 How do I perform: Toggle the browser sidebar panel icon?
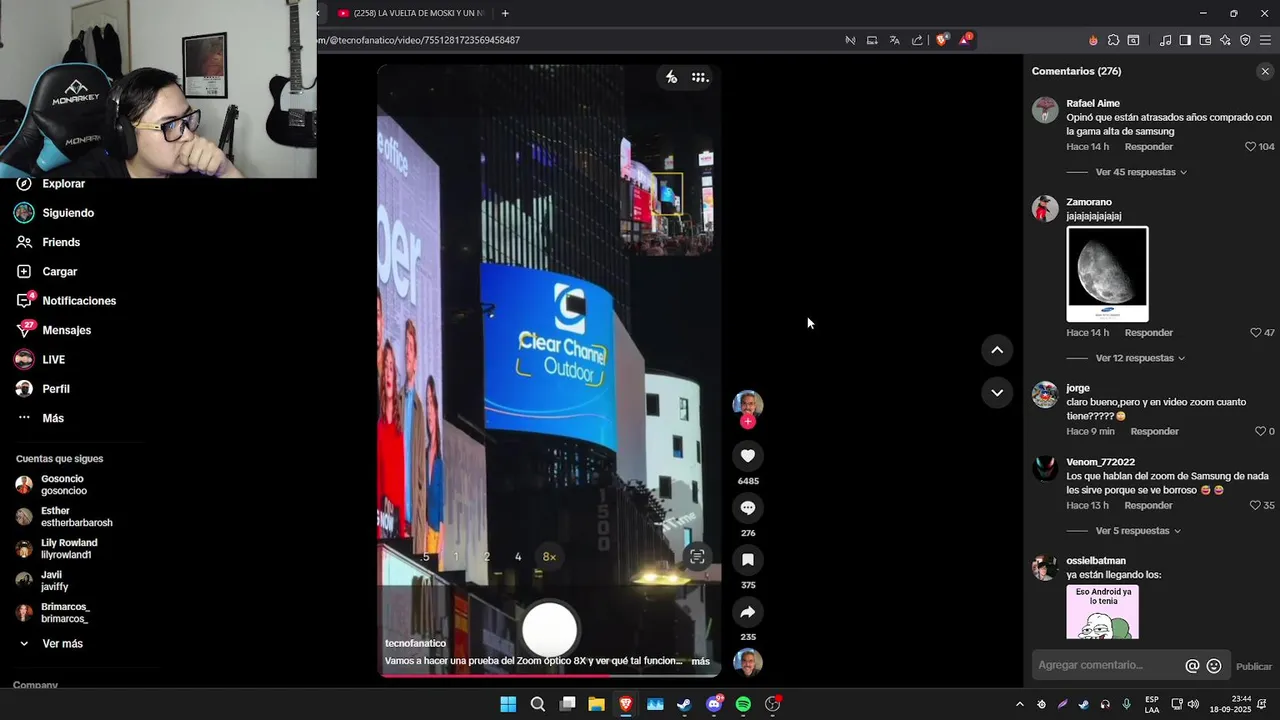click(x=1185, y=40)
